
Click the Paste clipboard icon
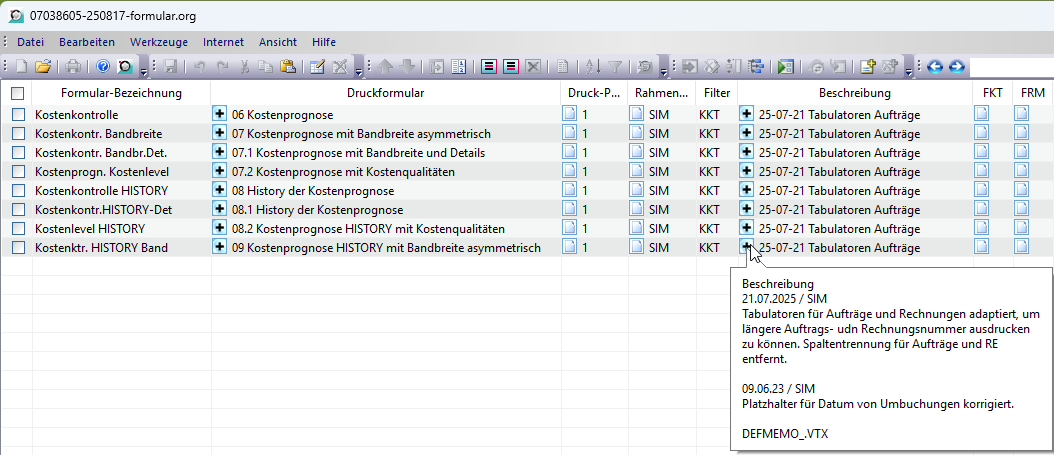[x=287, y=67]
